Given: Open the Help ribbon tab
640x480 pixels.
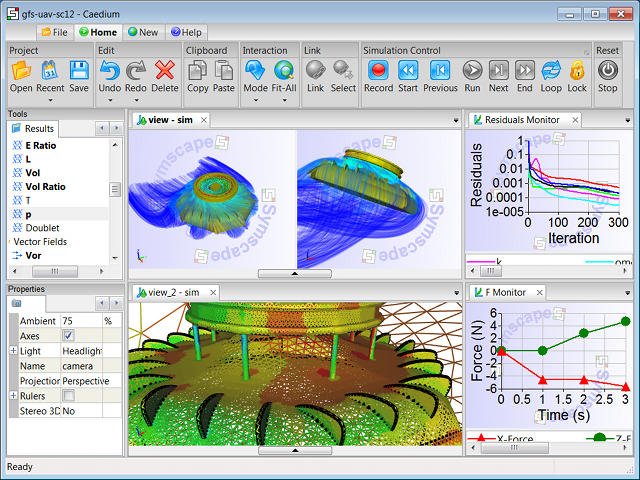Looking at the screenshot, I should (x=186, y=32).
